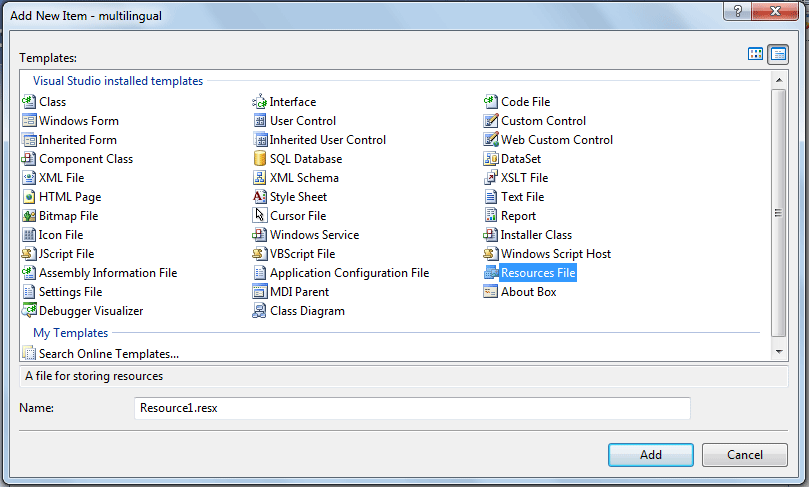Select the Custom Control template icon
The width and height of the screenshot is (809, 487).
(x=491, y=121)
